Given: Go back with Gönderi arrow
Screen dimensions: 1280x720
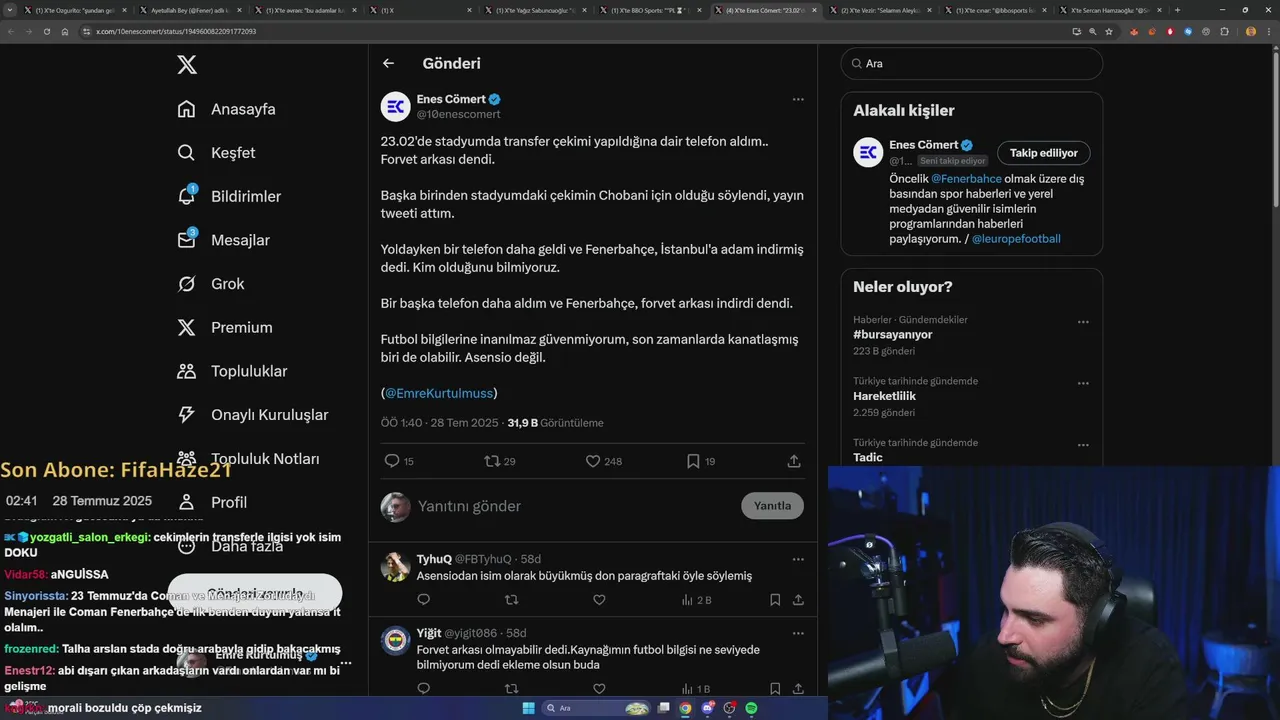Looking at the screenshot, I should pyautogui.click(x=389, y=63).
